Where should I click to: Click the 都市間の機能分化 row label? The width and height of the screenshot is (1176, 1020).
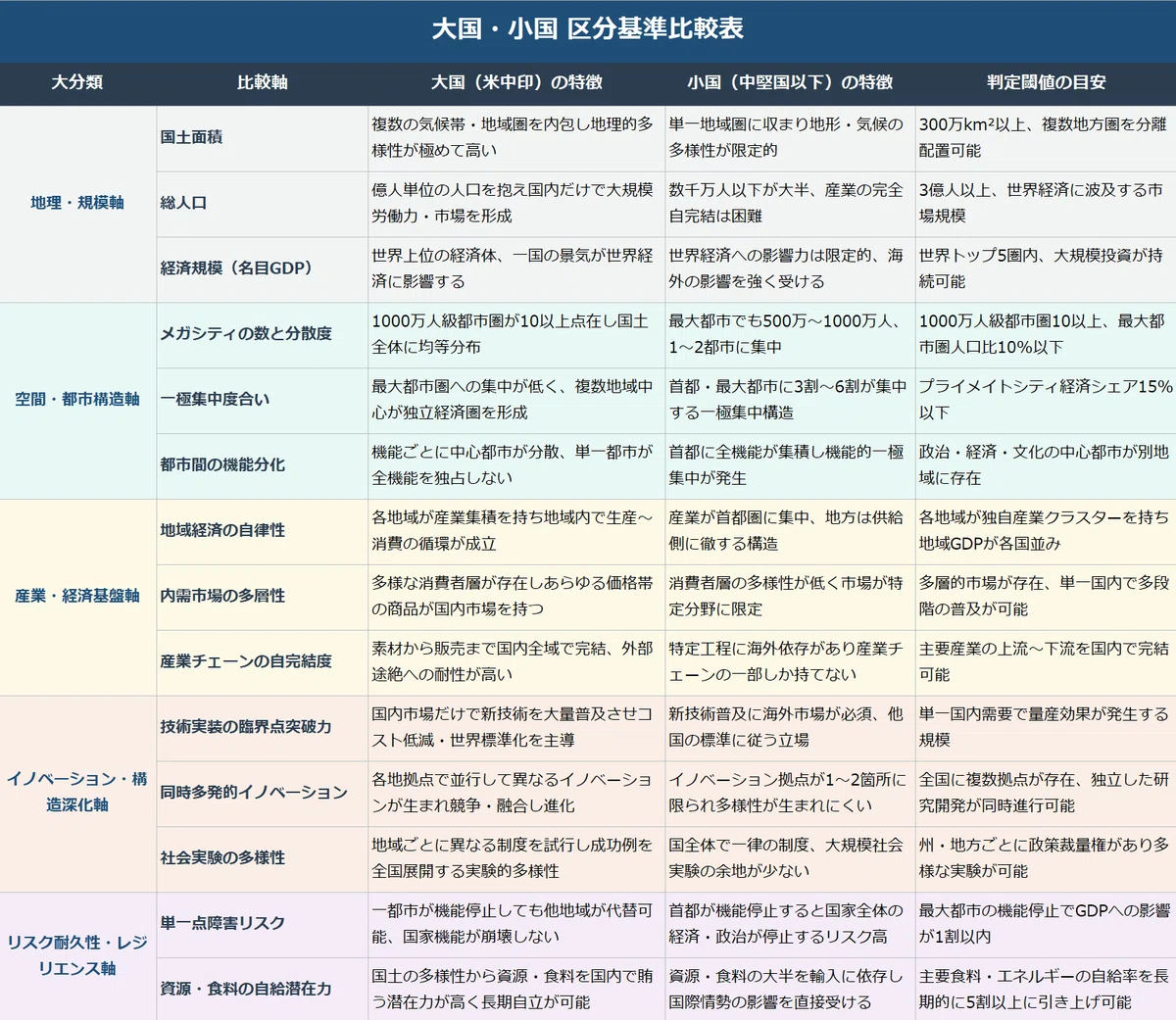click(x=222, y=464)
